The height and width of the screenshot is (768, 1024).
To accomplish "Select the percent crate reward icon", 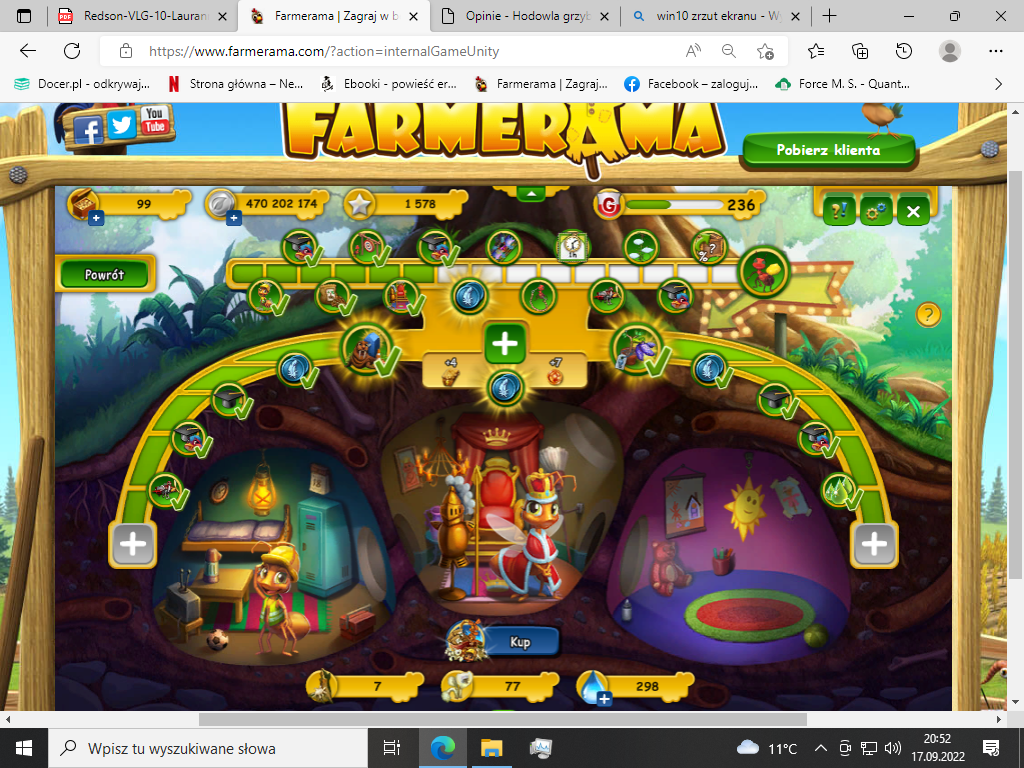I will point(709,247).
